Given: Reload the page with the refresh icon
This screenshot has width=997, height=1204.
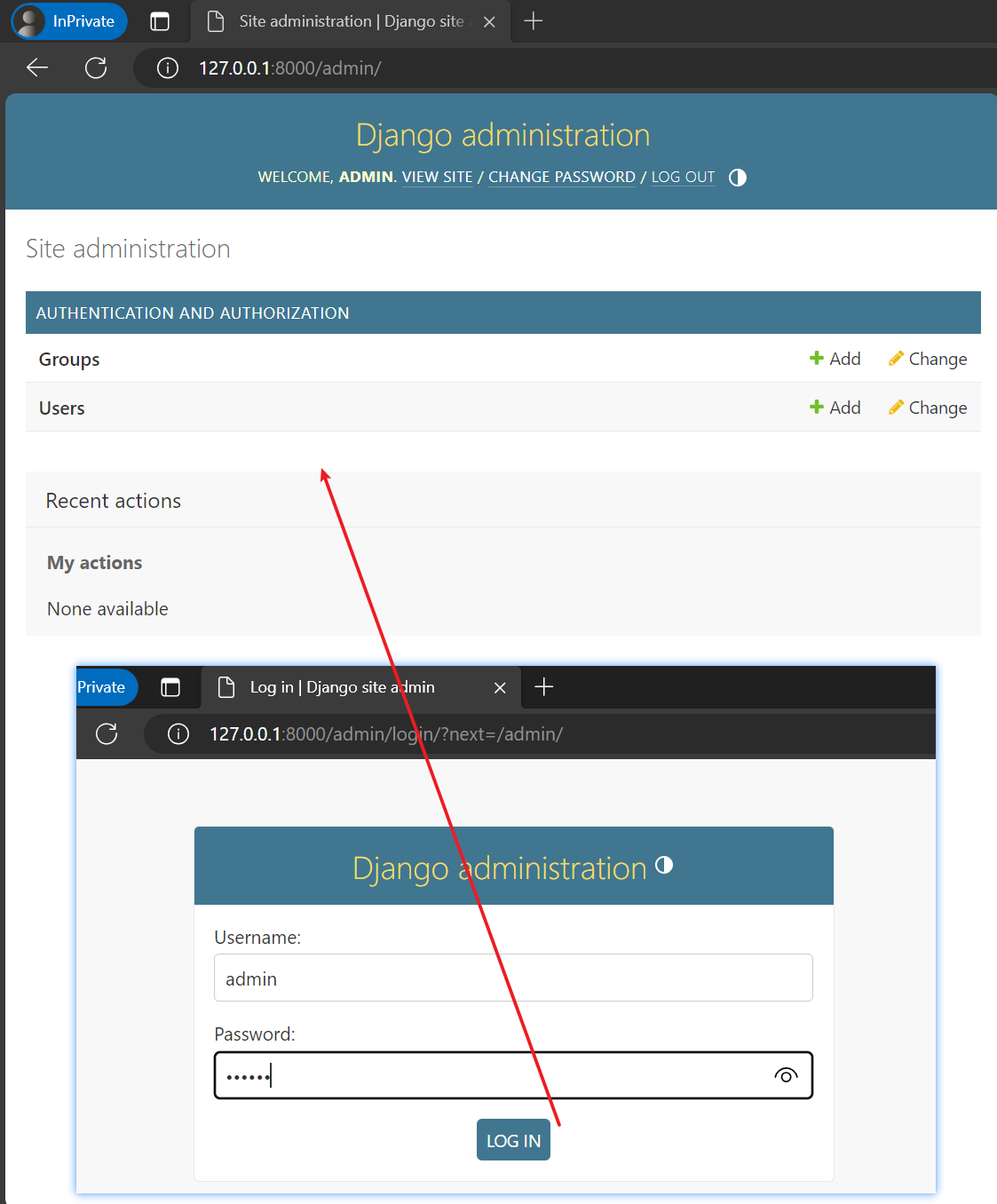Looking at the screenshot, I should pos(96,67).
